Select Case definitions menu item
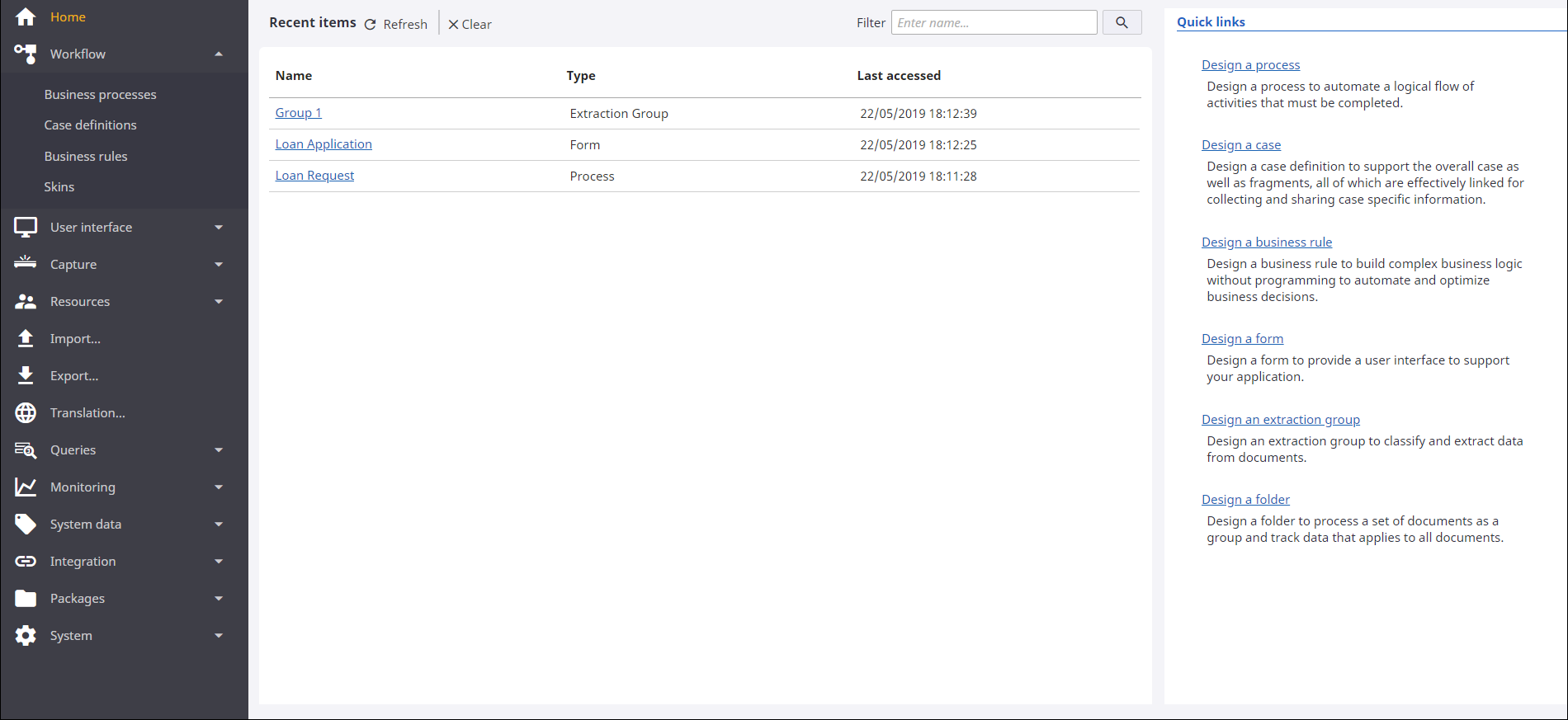Viewport: 1568px width, 720px height. coord(90,125)
